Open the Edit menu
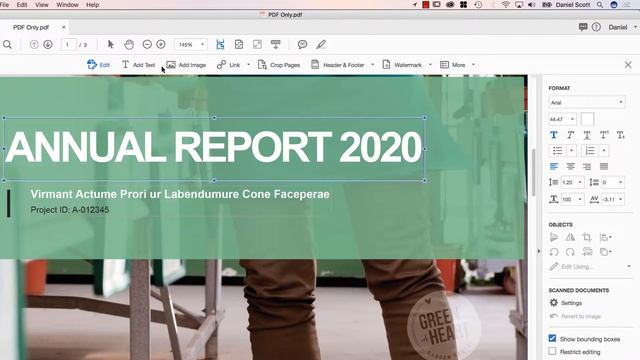The width and height of the screenshot is (640, 360). pyautogui.click(x=22, y=5)
